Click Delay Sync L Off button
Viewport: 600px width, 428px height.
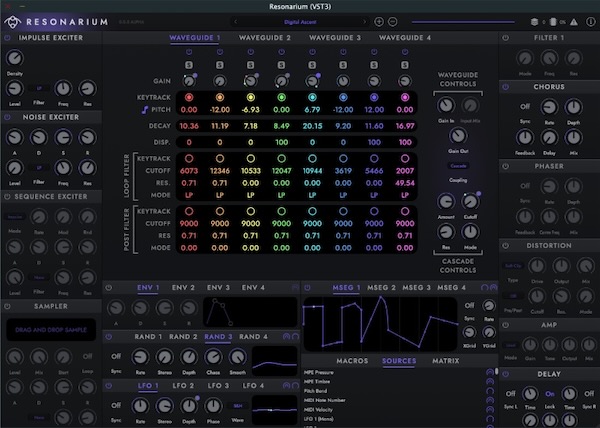(510, 394)
